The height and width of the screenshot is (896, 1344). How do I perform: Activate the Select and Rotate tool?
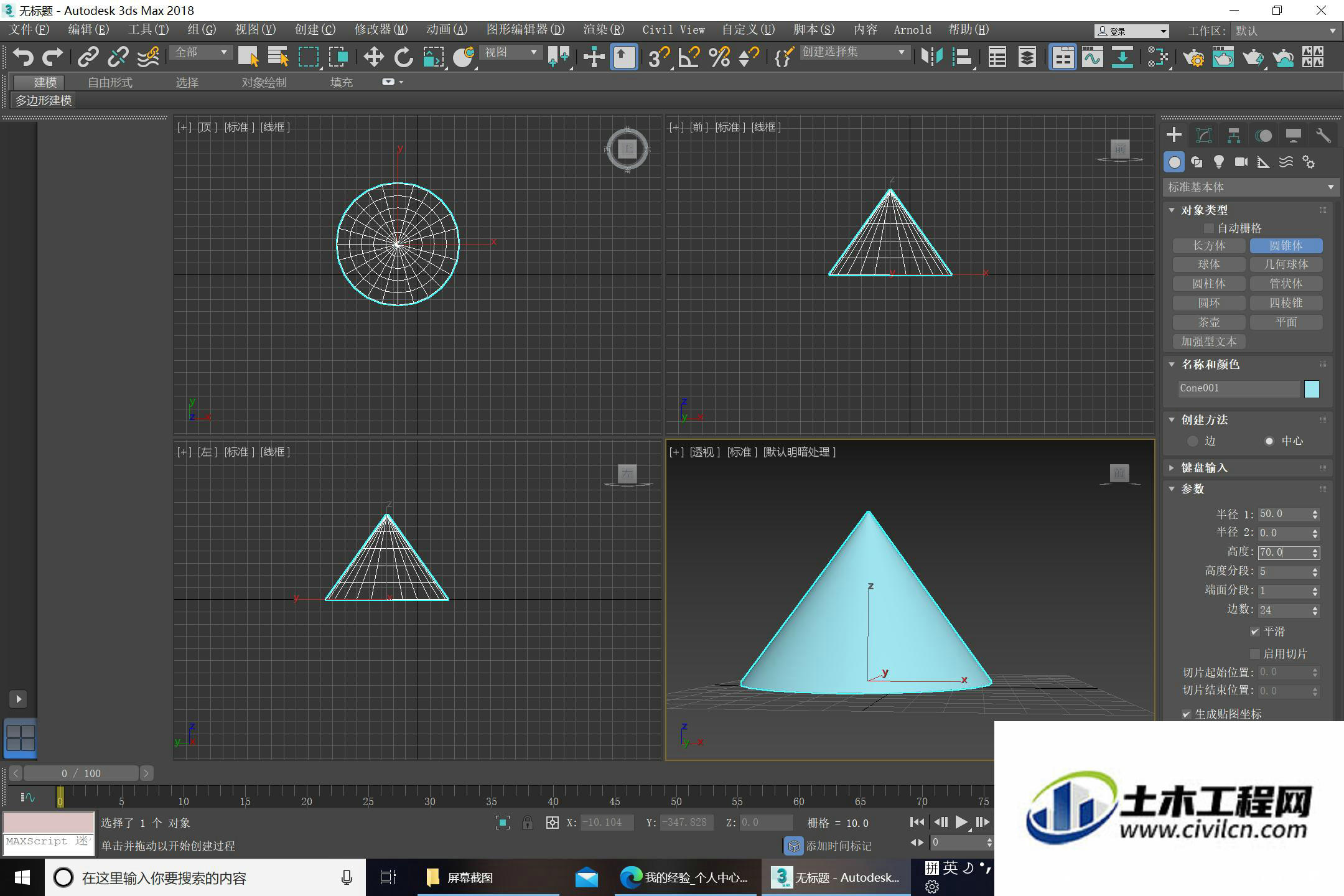coord(403,57)
